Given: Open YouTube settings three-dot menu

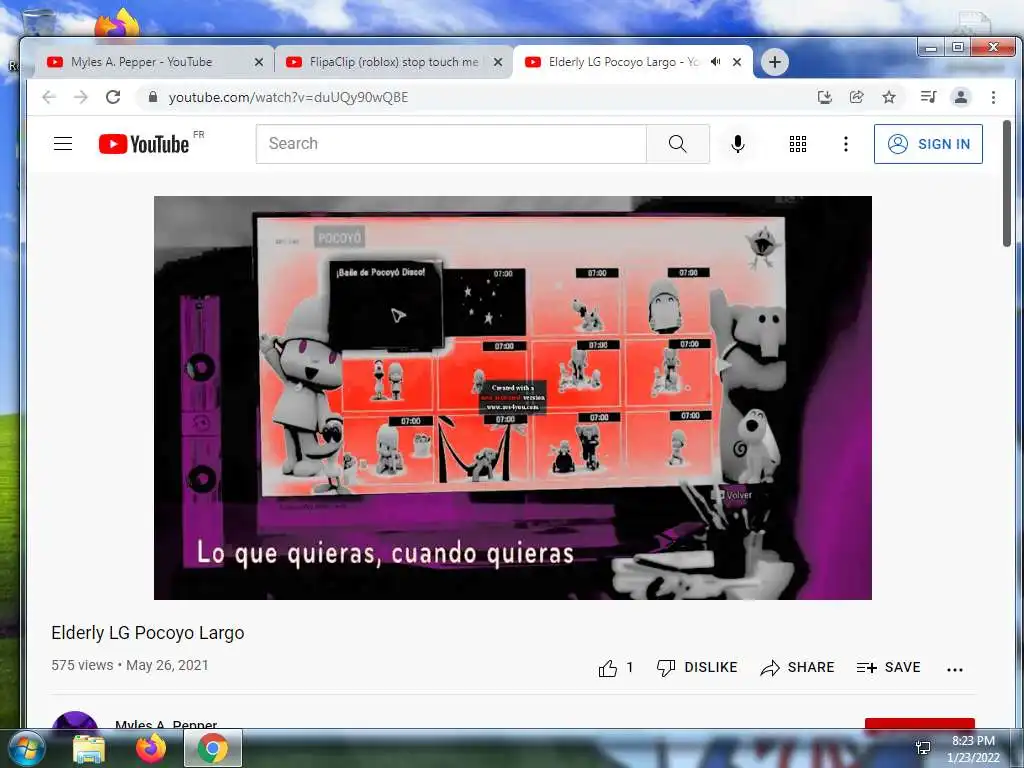Looking at the screenshot, I should pyautogui.click(x=846, y=144).
